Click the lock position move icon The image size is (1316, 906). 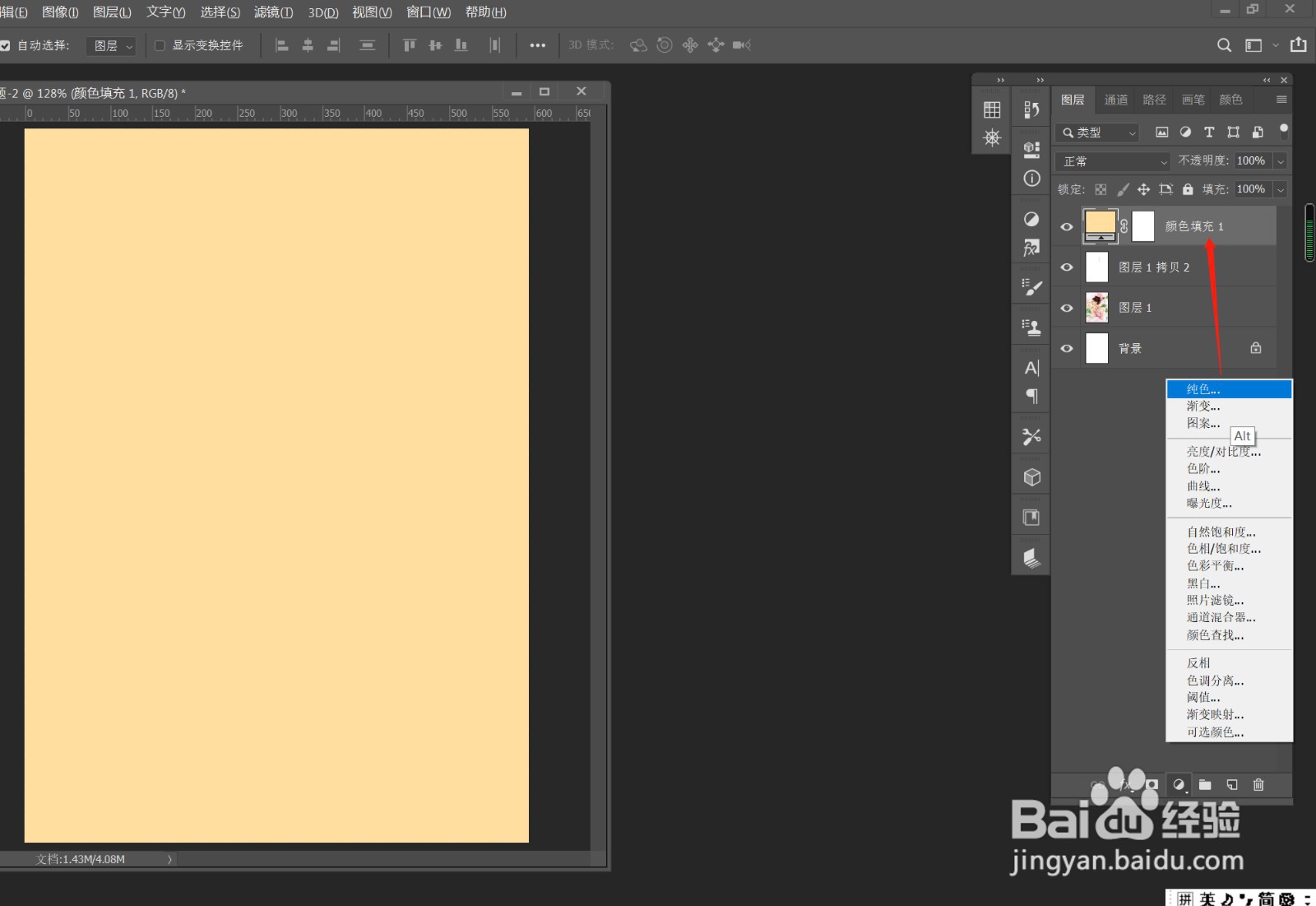[1143, 189]
